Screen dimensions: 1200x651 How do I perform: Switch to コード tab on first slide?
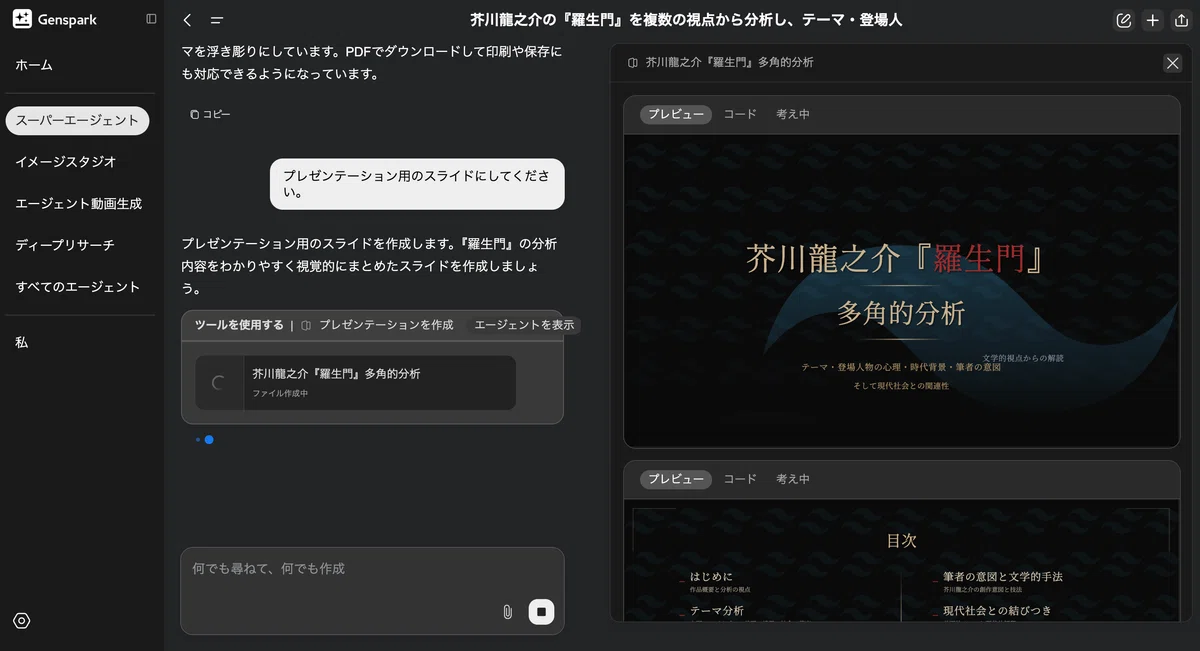click(x=740, y=114)
